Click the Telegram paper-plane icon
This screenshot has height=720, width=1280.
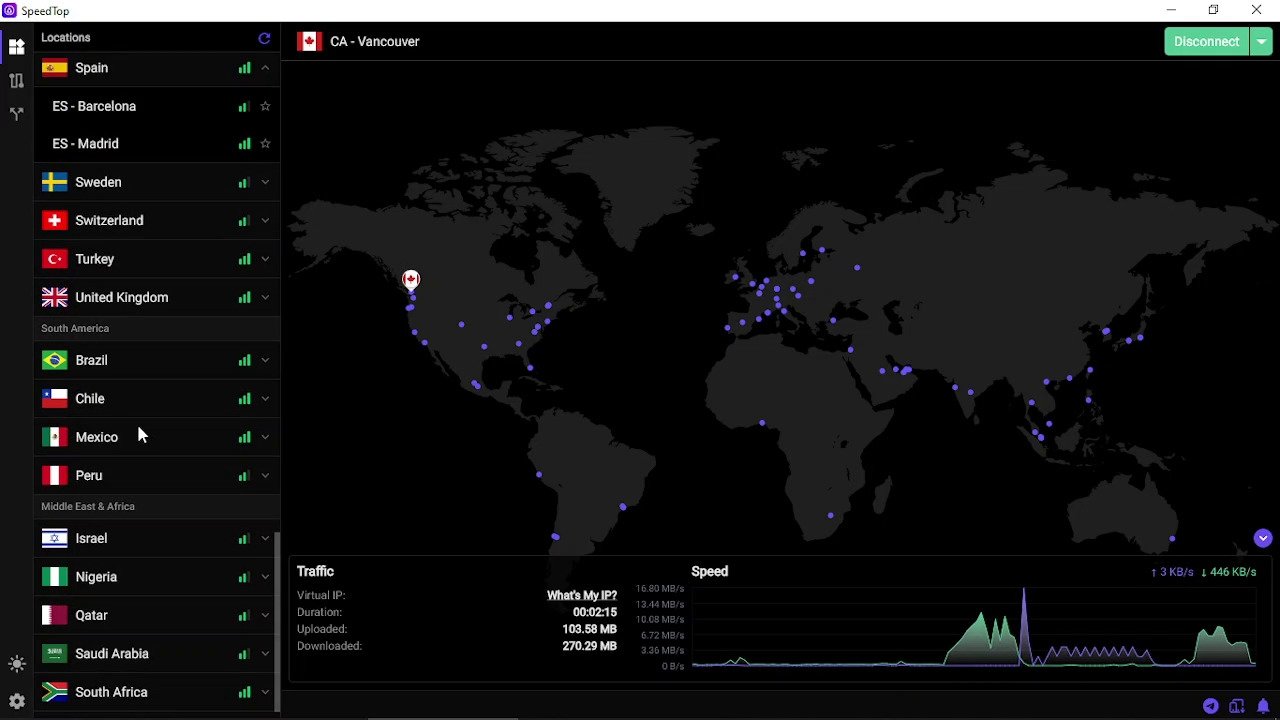(1210, 706)
